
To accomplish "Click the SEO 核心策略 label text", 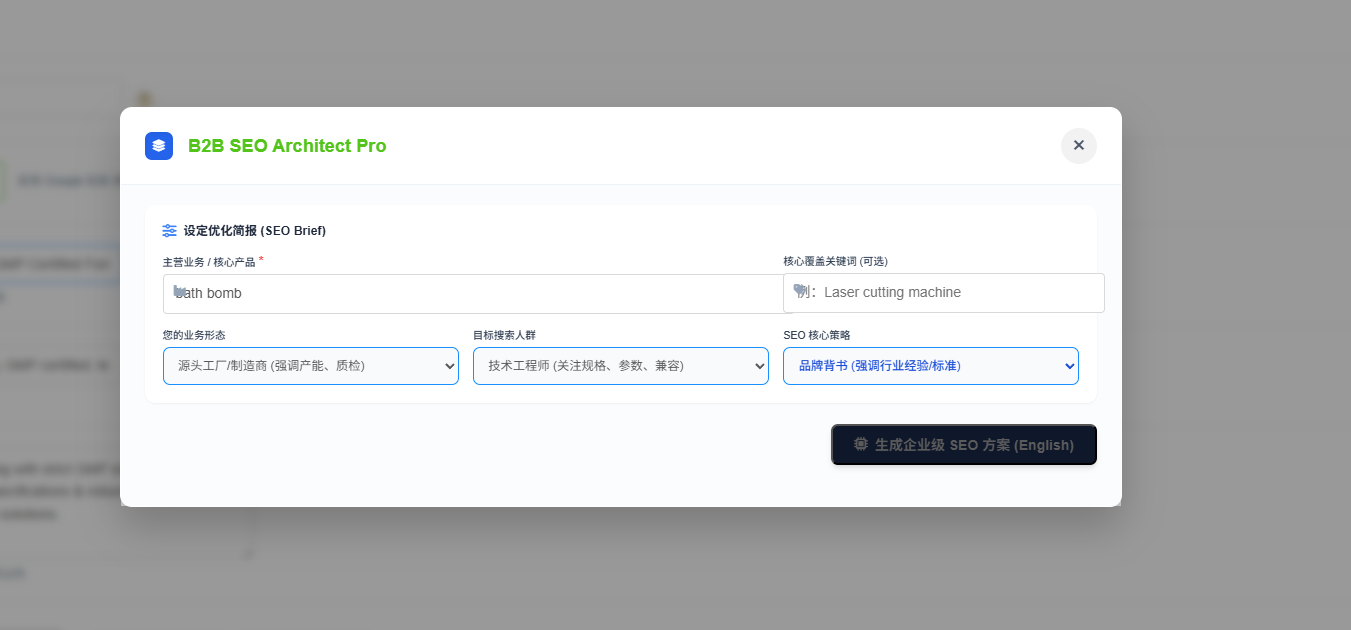I will pyautogui.click(x=816, y=335).
